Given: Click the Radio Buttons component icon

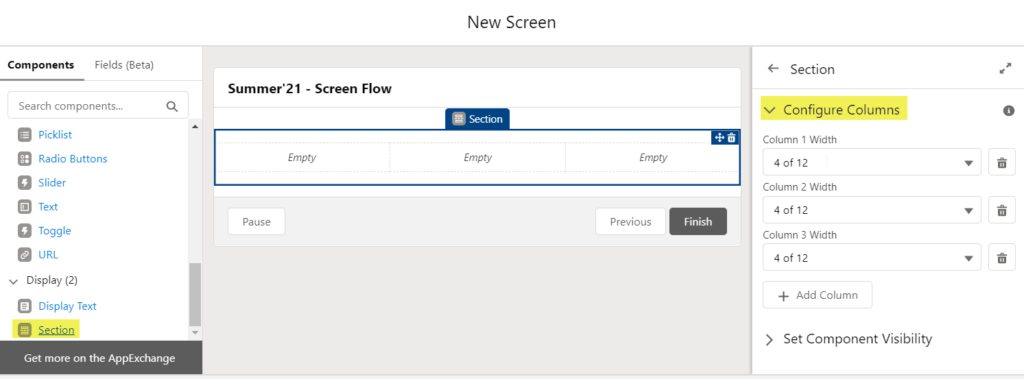Looking at the screenshot, I should 25,159.
